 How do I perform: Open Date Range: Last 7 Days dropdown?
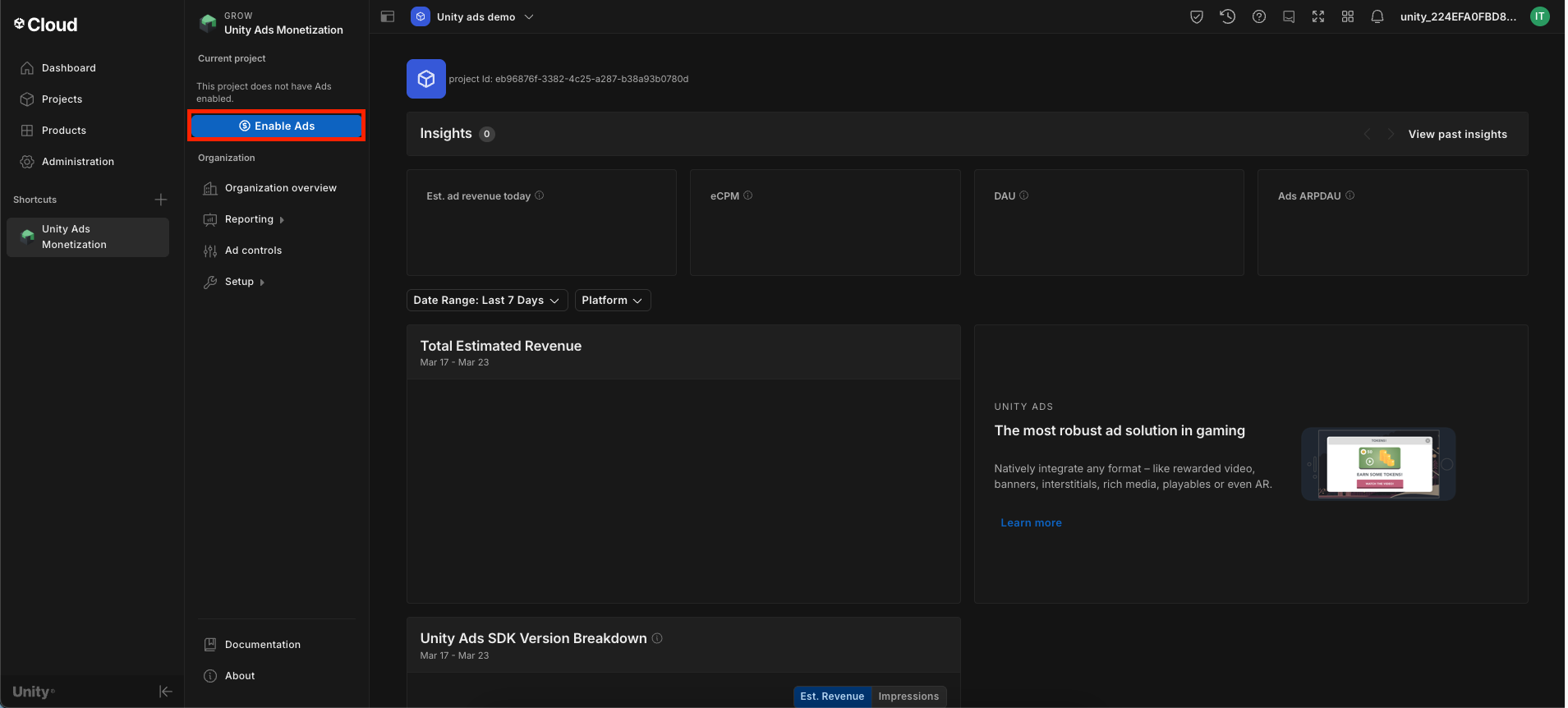[x=487, y=301]
